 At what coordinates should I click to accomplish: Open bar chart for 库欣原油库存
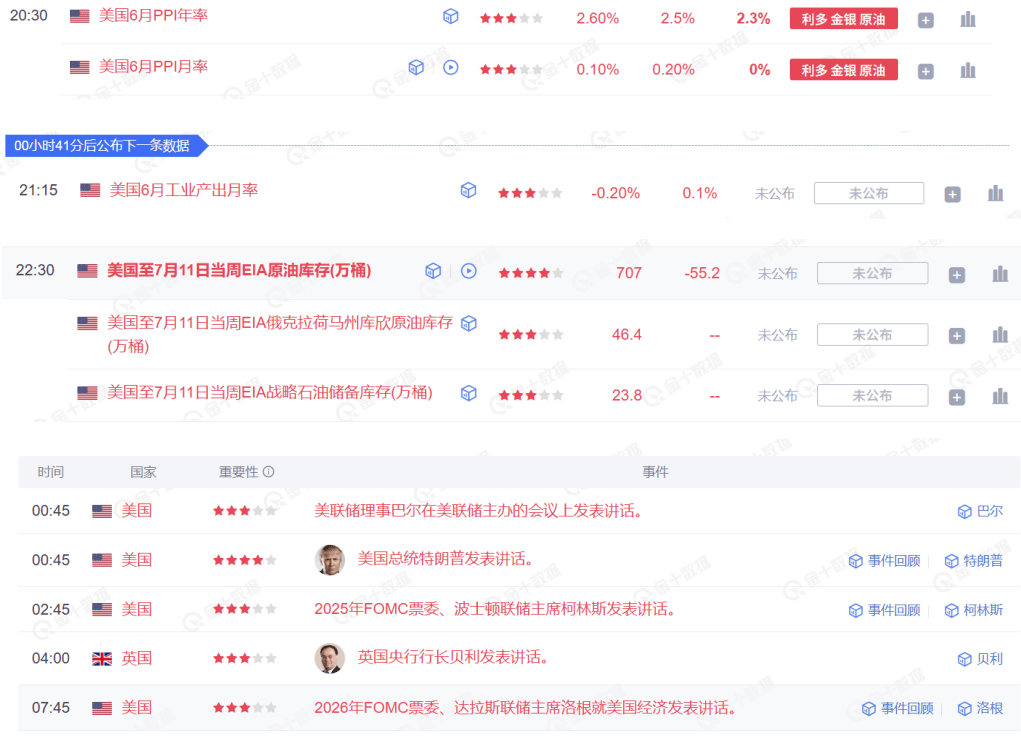(x=1000, y=335)
